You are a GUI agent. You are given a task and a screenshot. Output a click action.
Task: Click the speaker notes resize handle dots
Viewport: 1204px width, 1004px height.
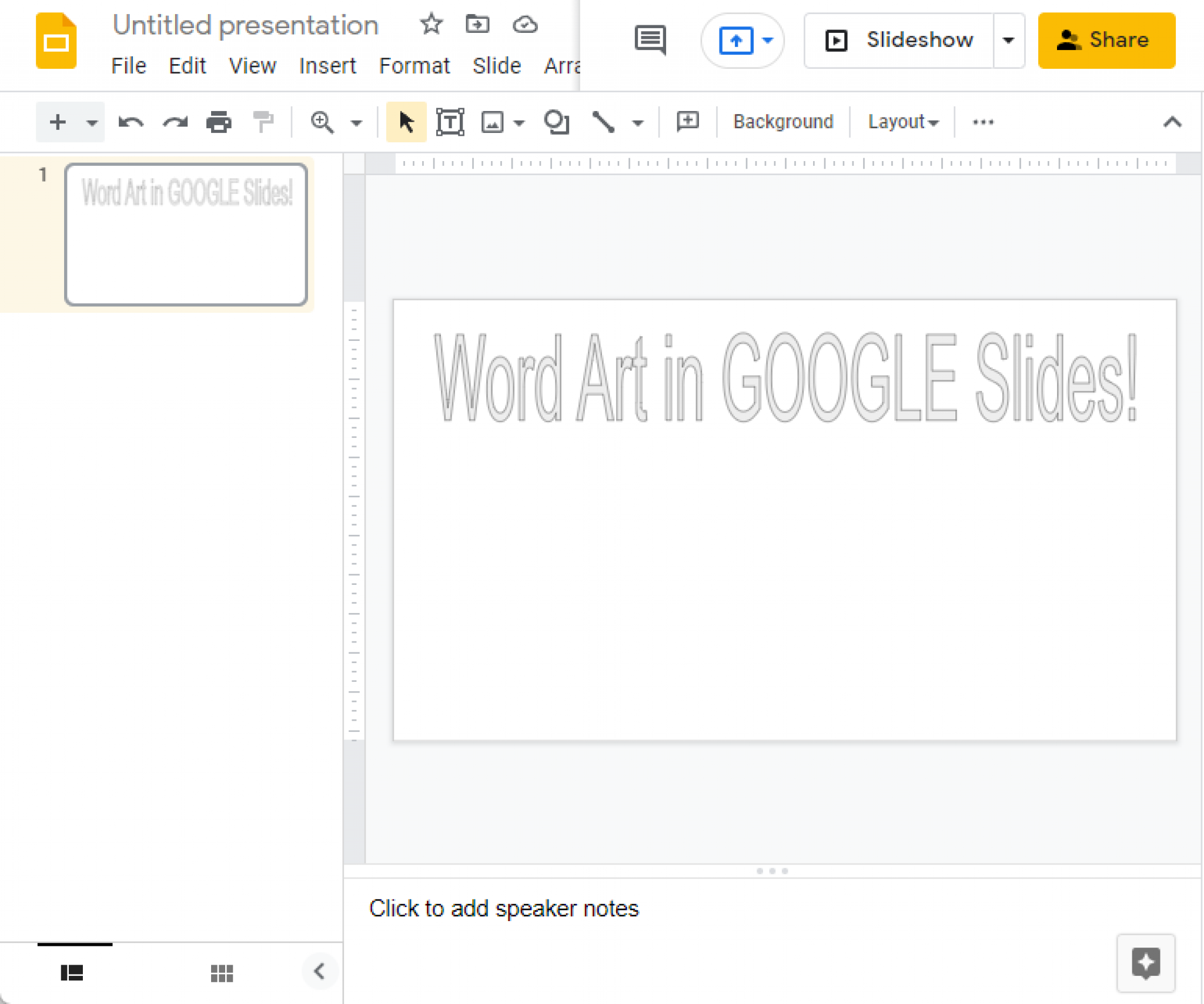[772, 871]
